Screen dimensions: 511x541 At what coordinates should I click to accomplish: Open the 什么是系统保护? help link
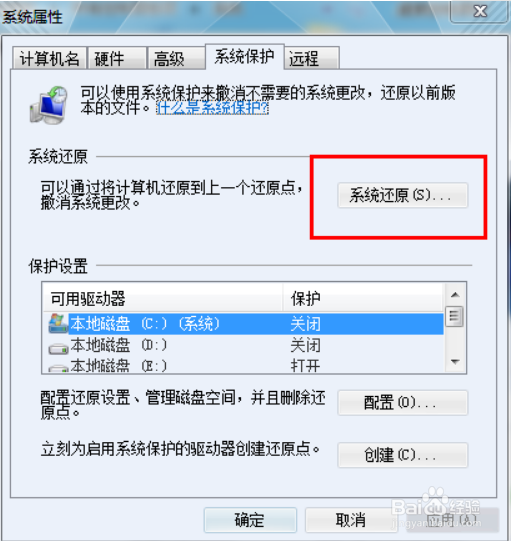point(213,108)
